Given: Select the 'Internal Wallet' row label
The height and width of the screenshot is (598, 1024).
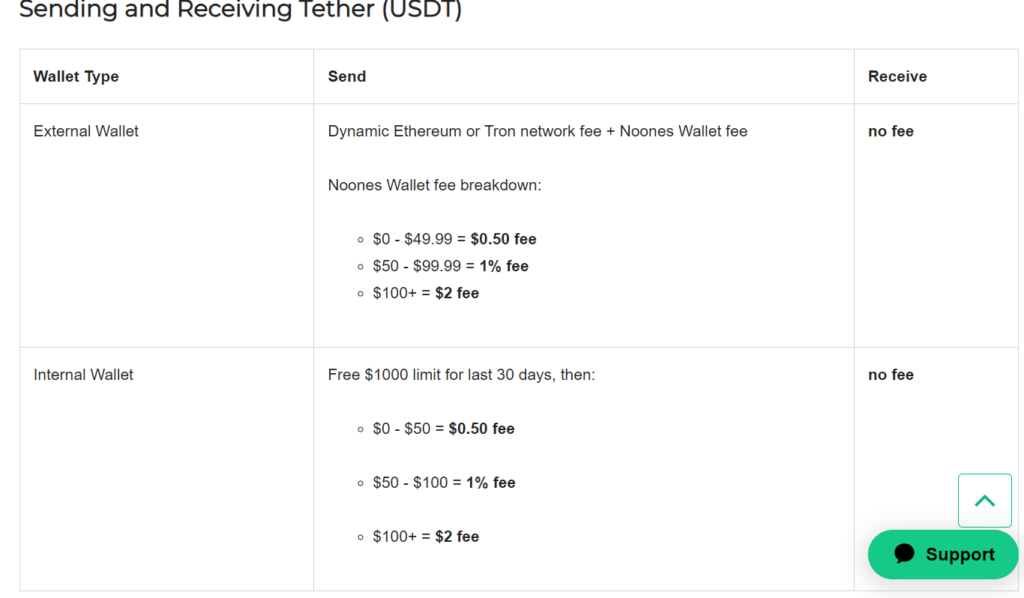Looking at the screenshot, I should coord(84,375).
